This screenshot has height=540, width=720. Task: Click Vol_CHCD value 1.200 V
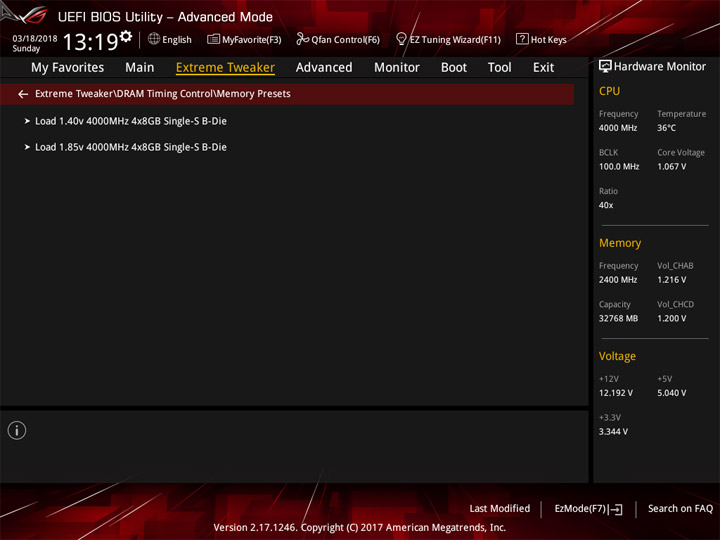click(671, 318)
